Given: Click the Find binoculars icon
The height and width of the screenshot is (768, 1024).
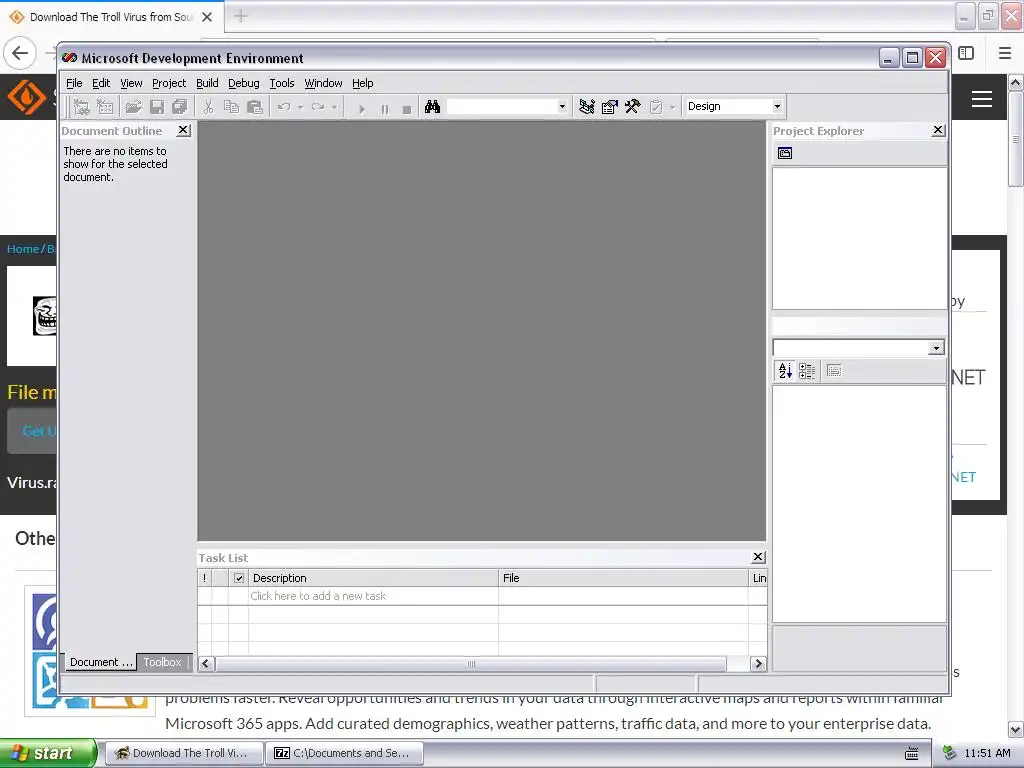Looking at the screenshot, I should click(432, 107).
